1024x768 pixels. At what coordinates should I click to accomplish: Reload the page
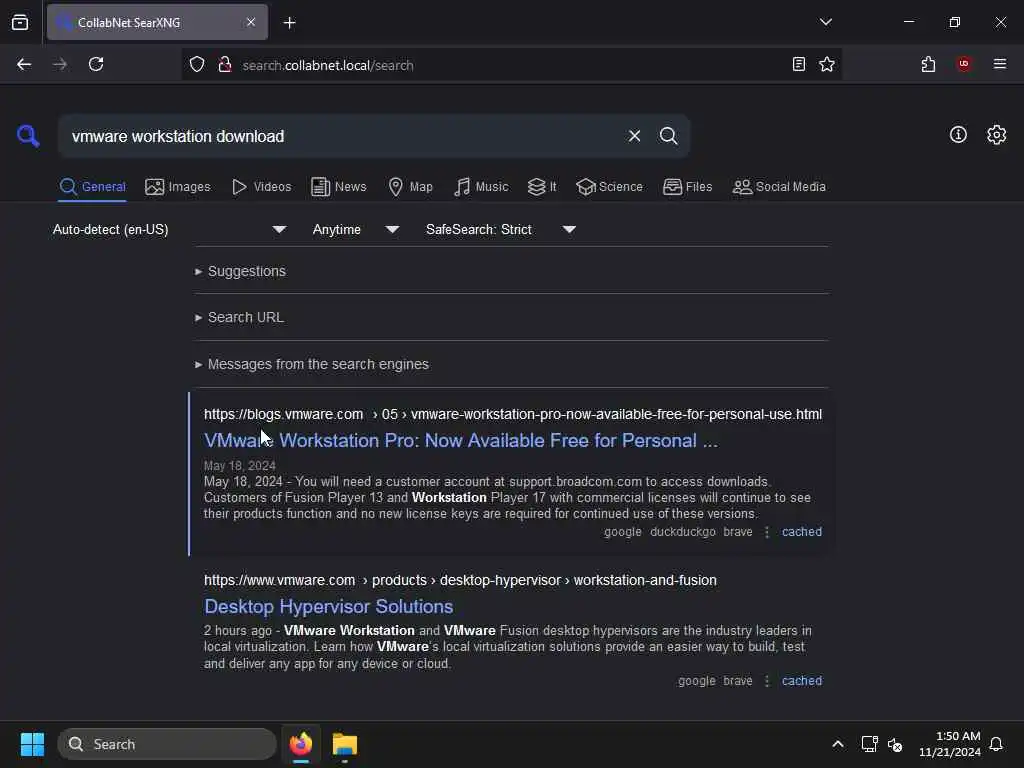pyautogui.click(x=96, y=64)
